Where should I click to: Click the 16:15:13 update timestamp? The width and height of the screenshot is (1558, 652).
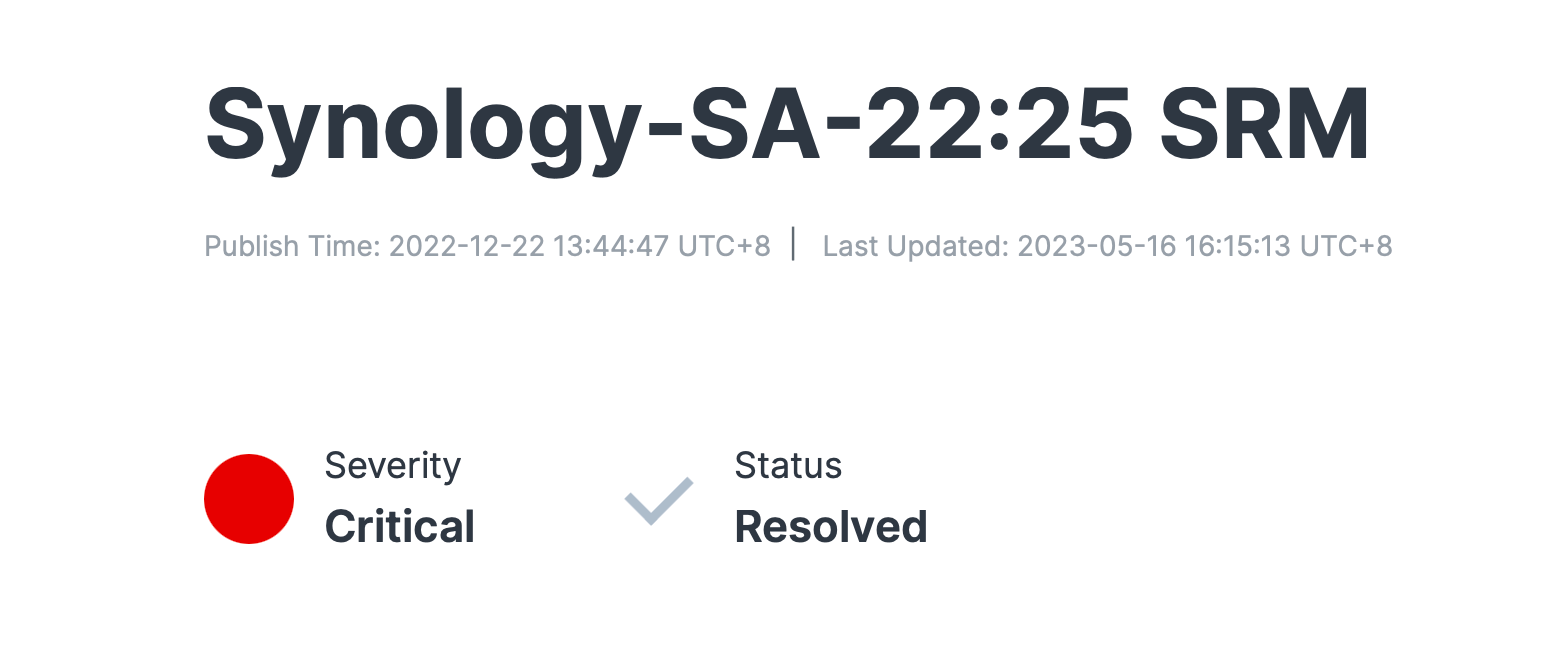click(1237, 245)
